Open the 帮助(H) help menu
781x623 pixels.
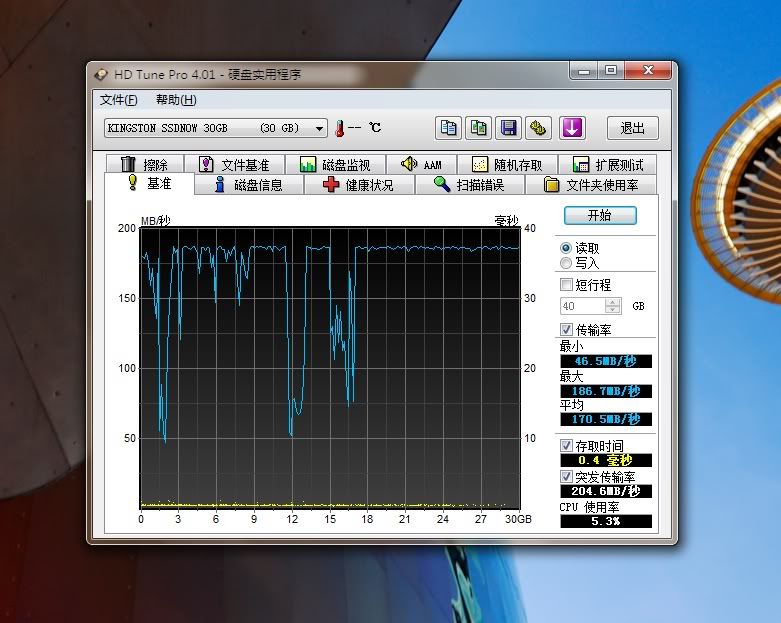(176, 100)
